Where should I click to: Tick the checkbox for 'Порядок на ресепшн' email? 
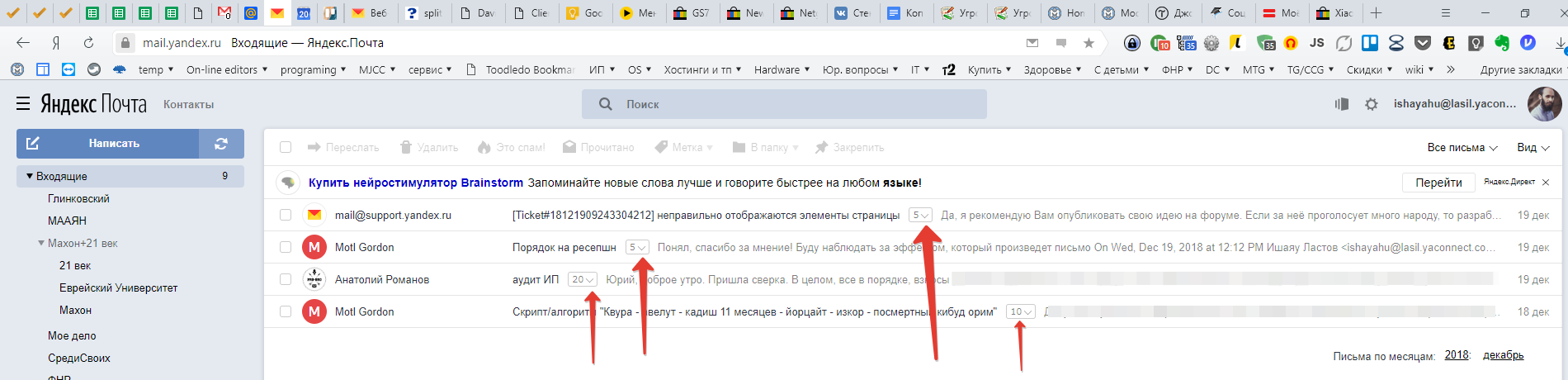[x=286, y=247]
